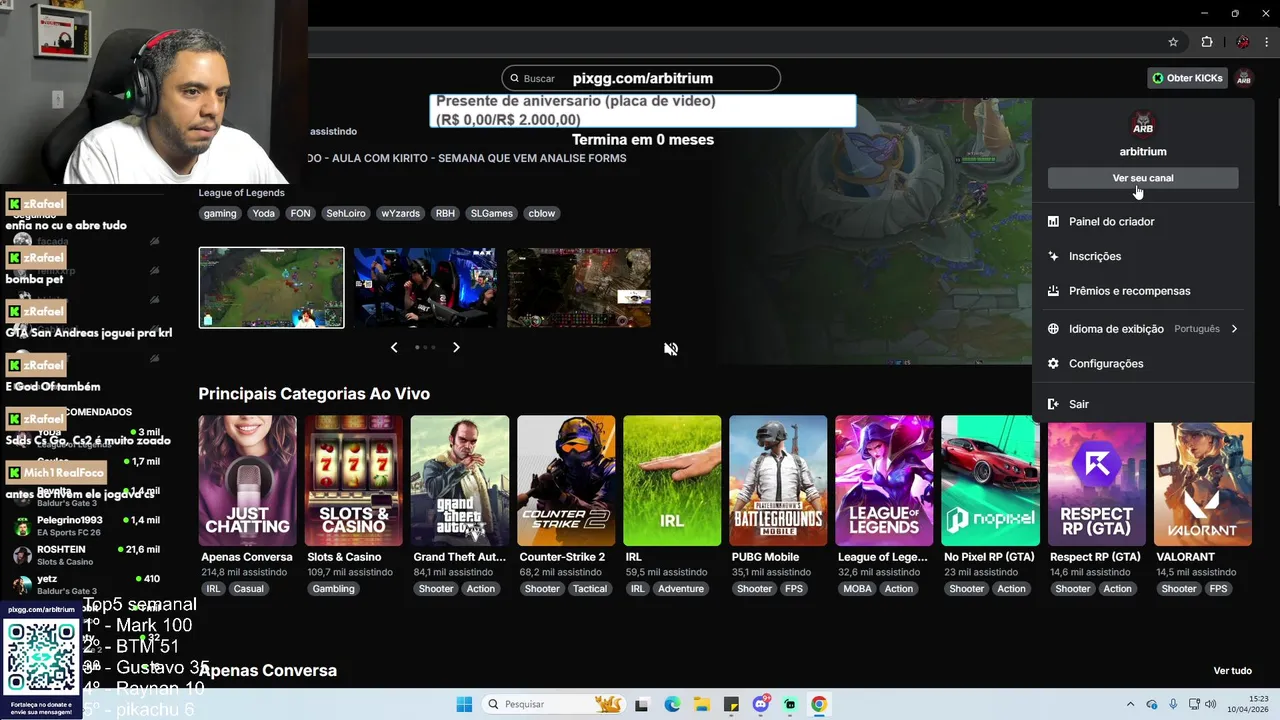Click Ver tudo link for Apenas Conversa
This screenshot has width=1280, height=720.
1232,671
